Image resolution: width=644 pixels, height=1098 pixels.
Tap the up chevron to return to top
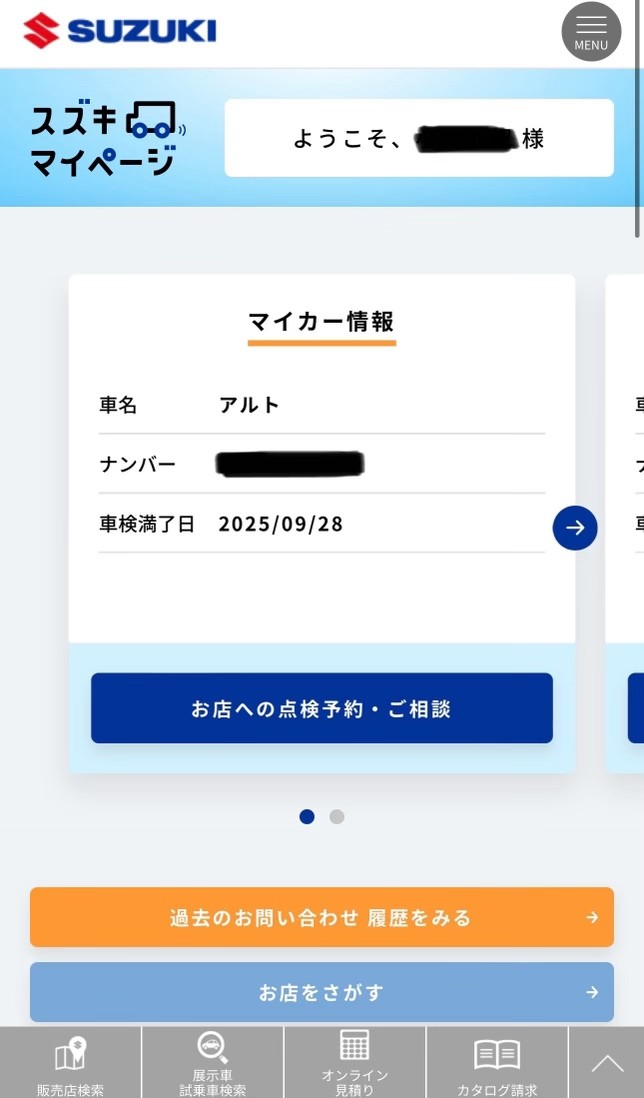tap(607, 1063)
